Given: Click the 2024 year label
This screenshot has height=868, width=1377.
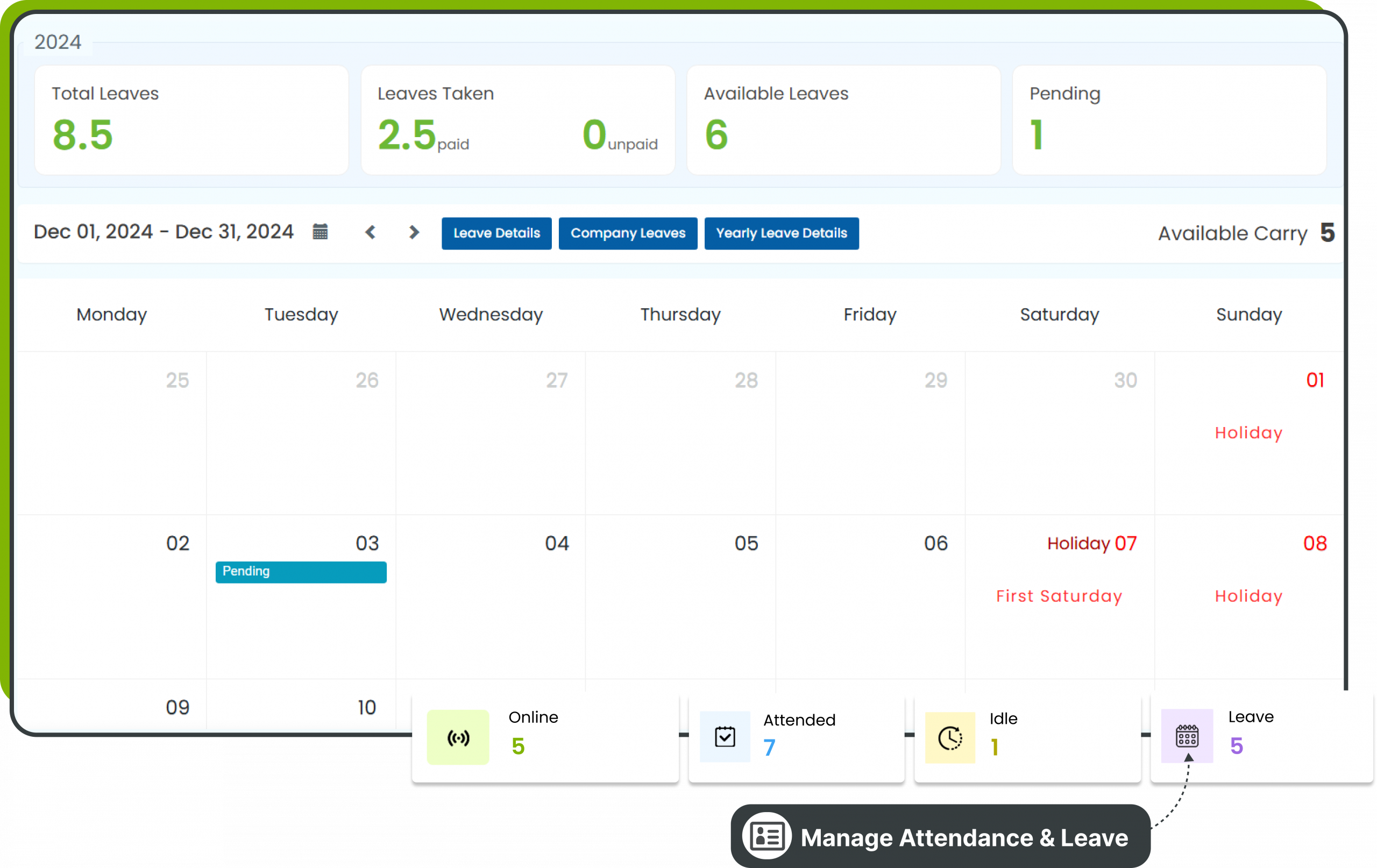Looking at the screenshot, I should 58,42.
